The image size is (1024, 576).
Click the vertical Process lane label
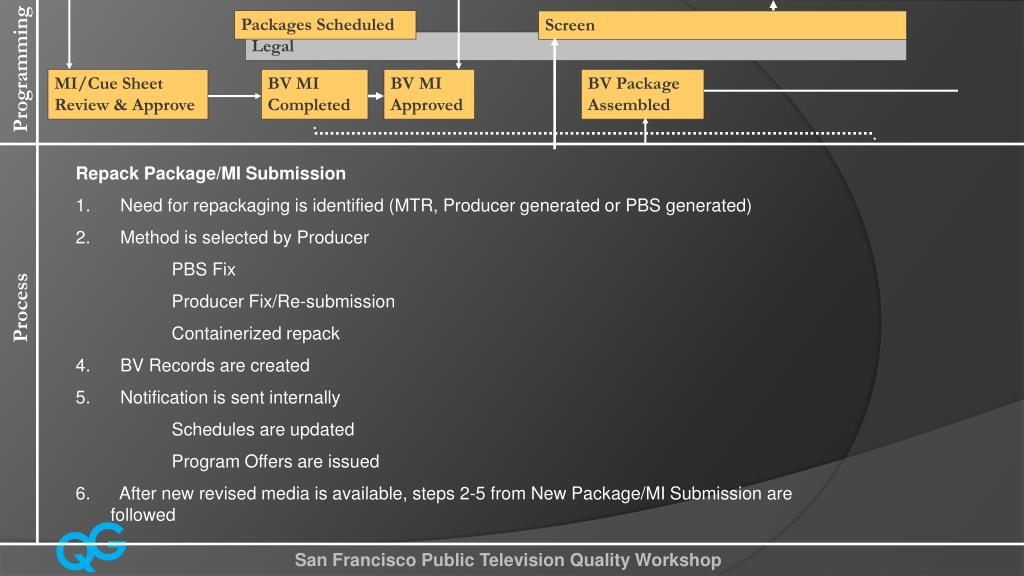[20, 307]
